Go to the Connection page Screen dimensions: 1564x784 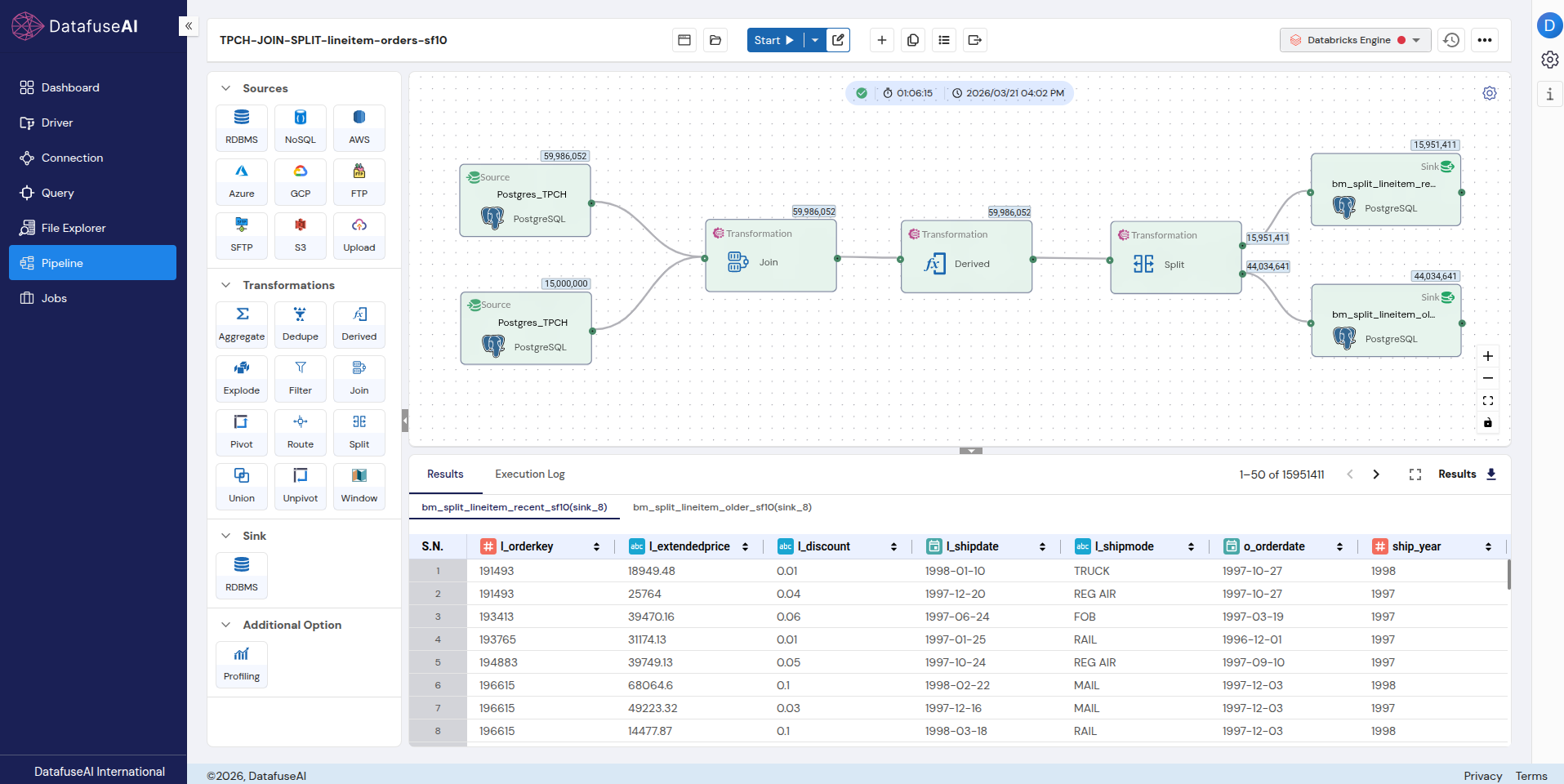point(92,158)
